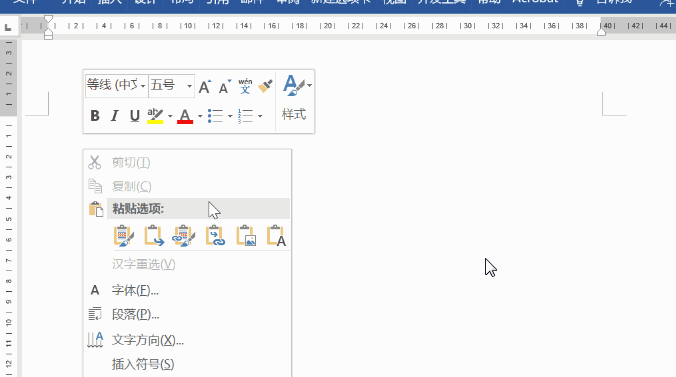Open the phonetic guide (wén) tool
This screenshot has width=676, height=377.
pyautogui.click(x=245, y=86)
